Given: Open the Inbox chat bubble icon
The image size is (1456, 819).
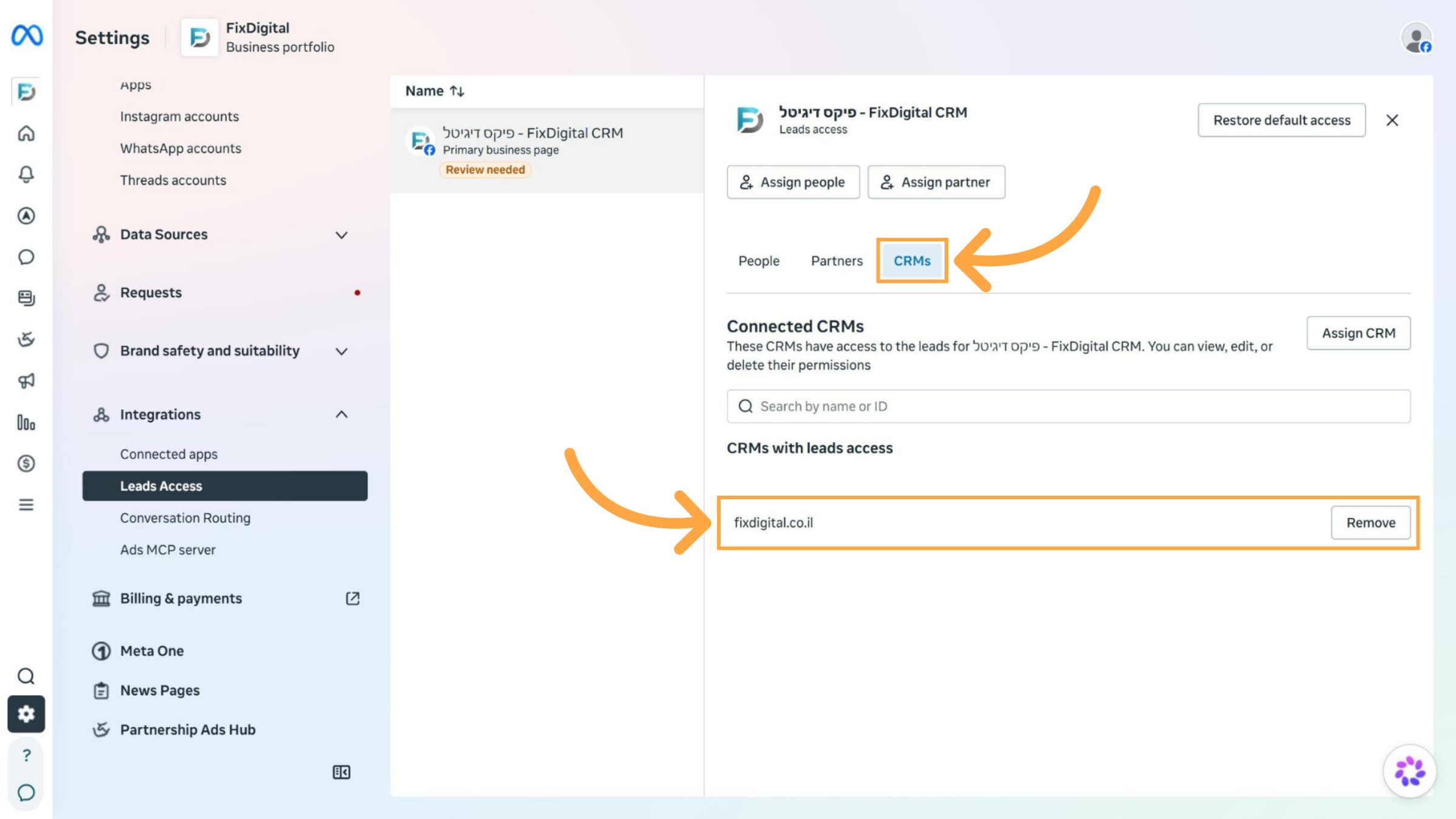Looking at the screenshot, I should click(26, 257).
